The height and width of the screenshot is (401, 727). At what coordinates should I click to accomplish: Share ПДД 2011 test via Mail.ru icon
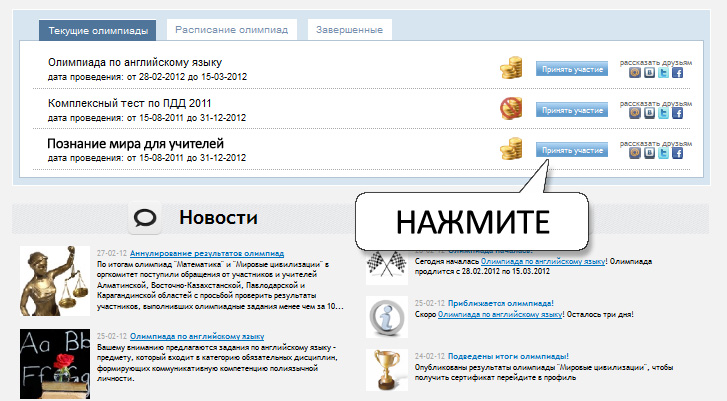coord(635,113)
